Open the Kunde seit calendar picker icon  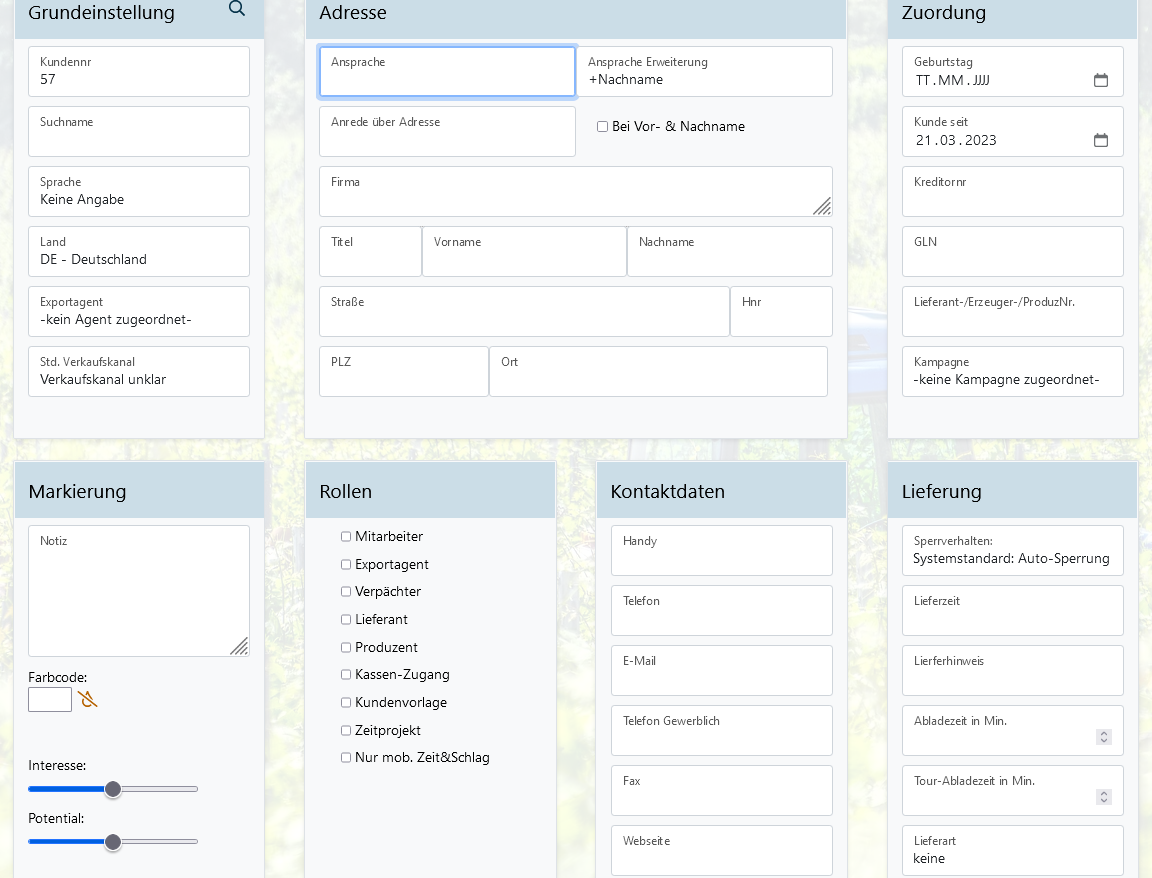1100,140
